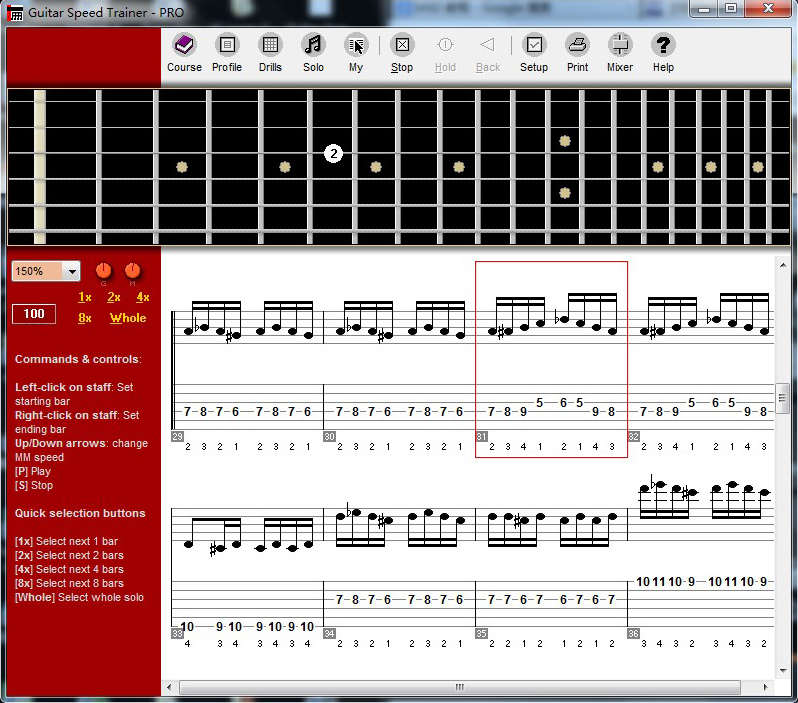Select next 1 bar with 1x
Screen dimensions: 798x703
(x=84, y=297)
